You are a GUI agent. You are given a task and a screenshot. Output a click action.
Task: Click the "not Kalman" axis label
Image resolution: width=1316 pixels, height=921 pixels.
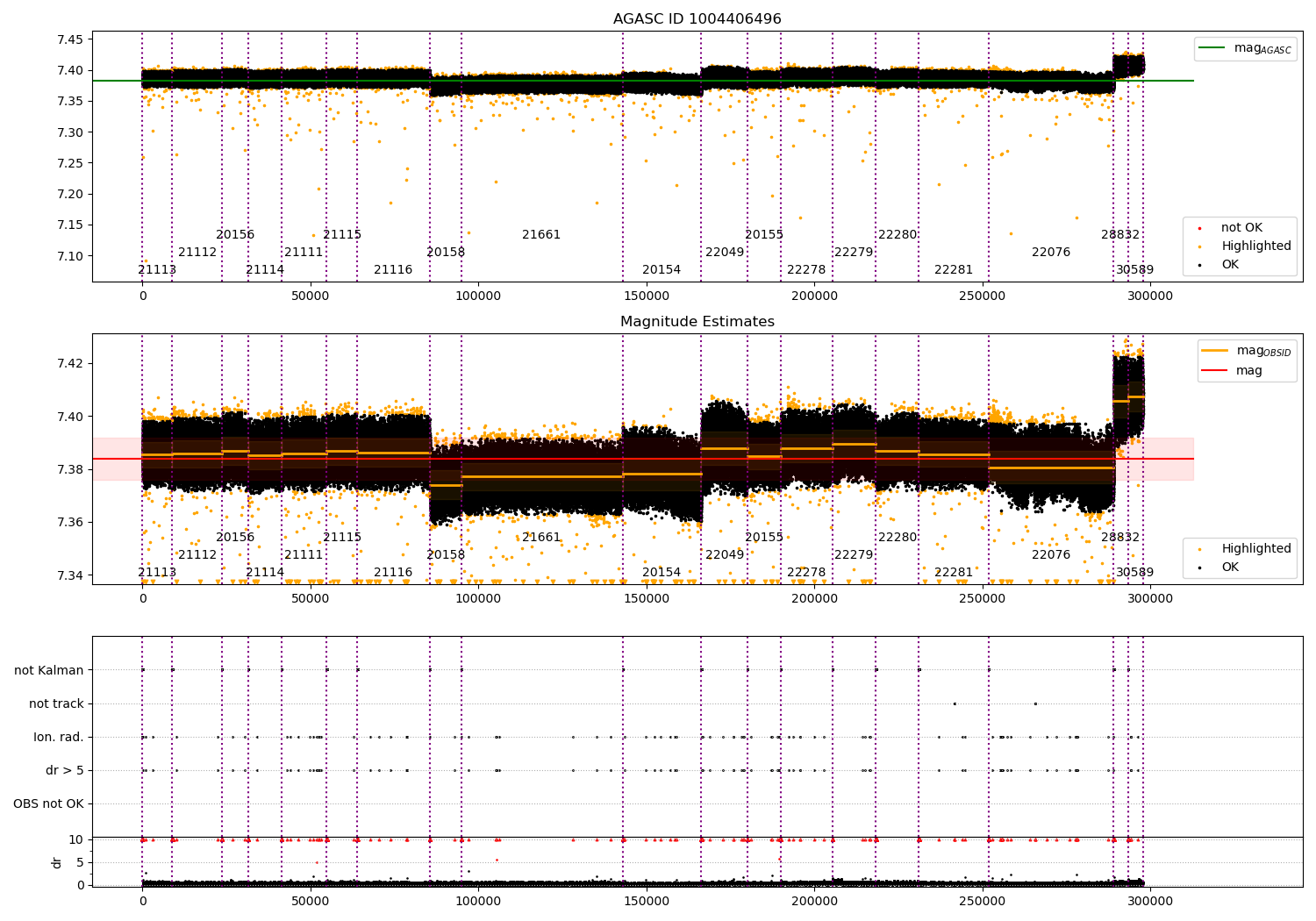tap(49, 670)
